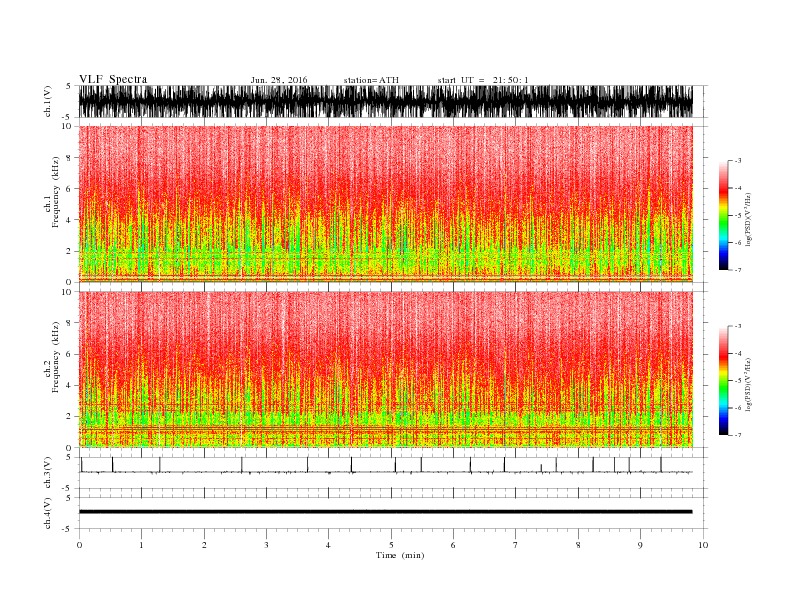Click the "4" kHz tick on ch.1 spectrogram

pyautogui.click(x=69, y=220)
